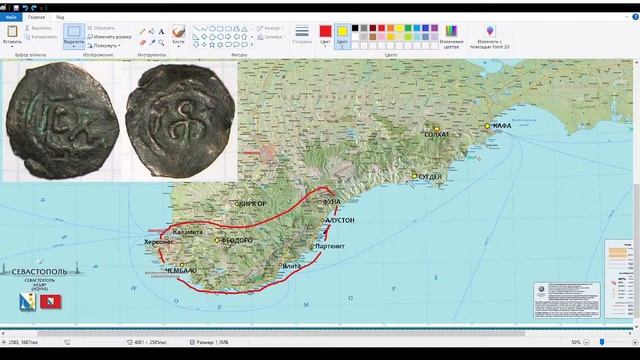The width and height of the screenshot is (640, 360).
Task: Expand the Paste (Вставить) dropdown arrow
Action: (x=12, y=47)
